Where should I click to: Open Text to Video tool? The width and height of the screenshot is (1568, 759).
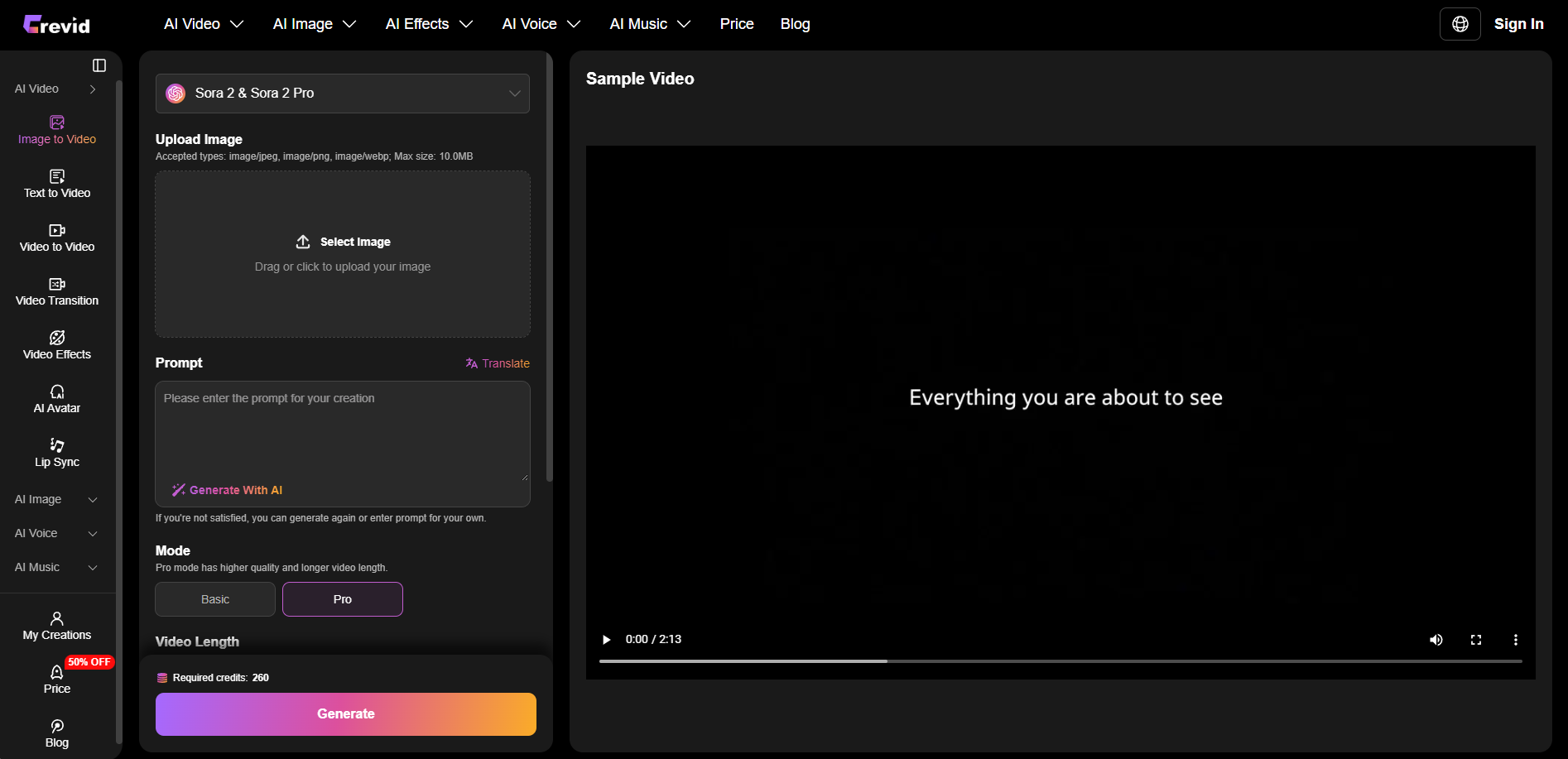tap(57, 185)
